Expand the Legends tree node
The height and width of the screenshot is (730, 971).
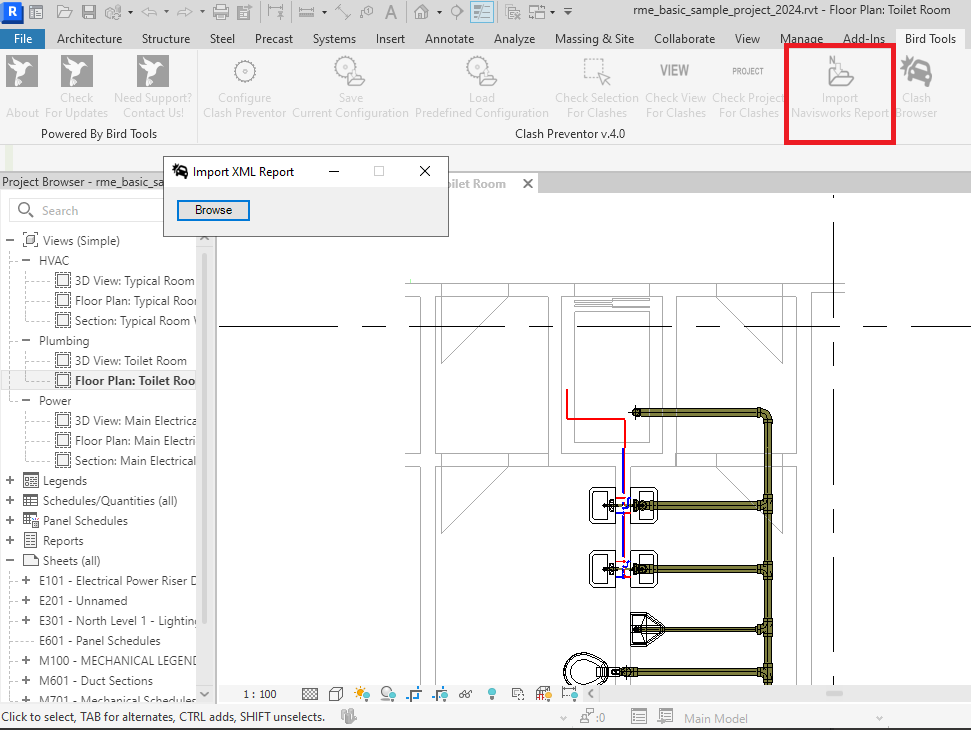(11, 481)
